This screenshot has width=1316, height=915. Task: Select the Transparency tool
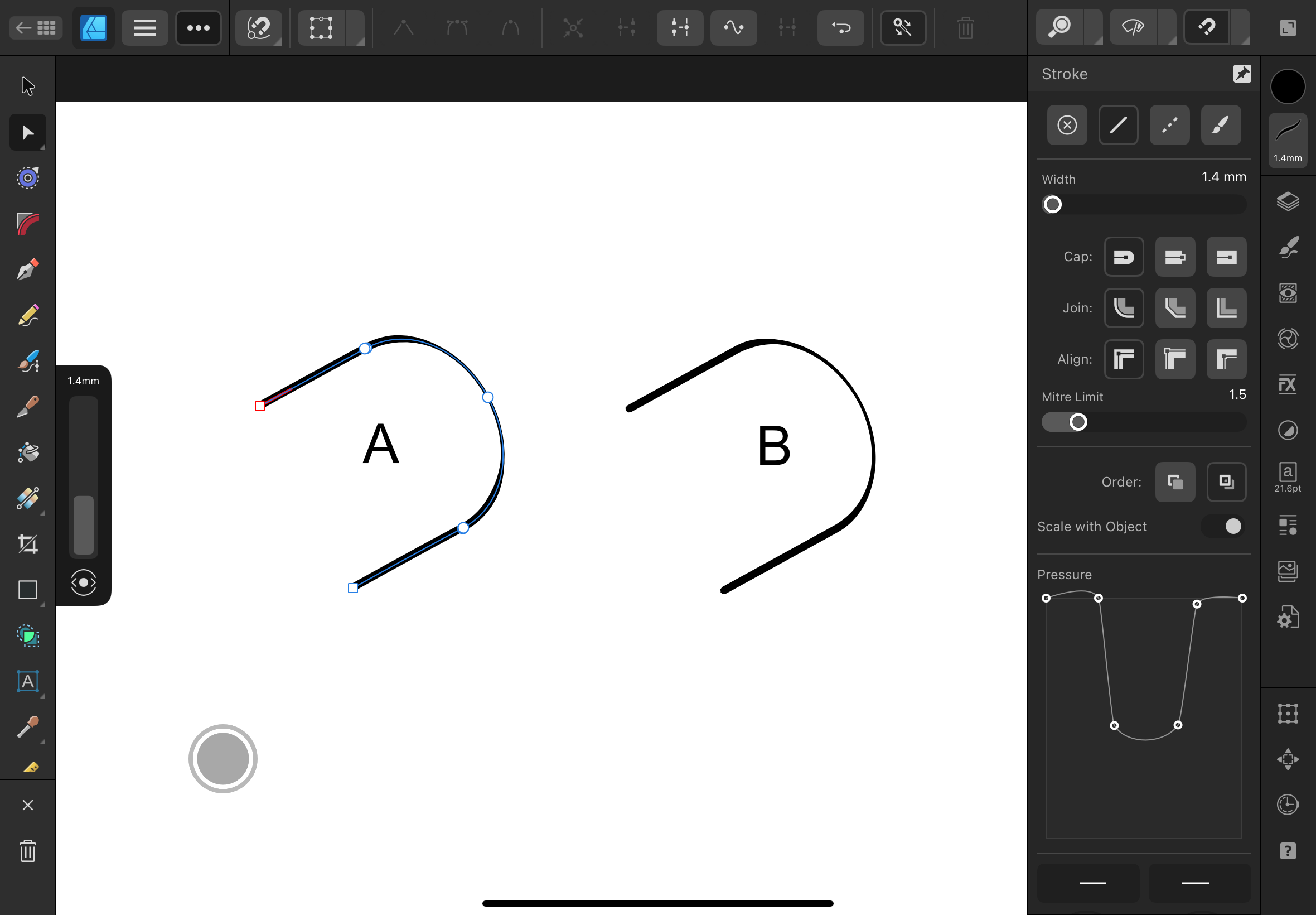[27, 498]
